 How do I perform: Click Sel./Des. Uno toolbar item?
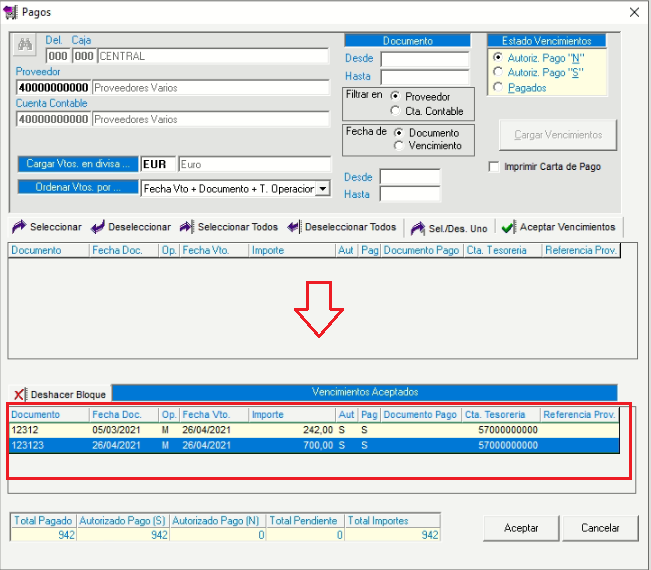coord(449,228)
